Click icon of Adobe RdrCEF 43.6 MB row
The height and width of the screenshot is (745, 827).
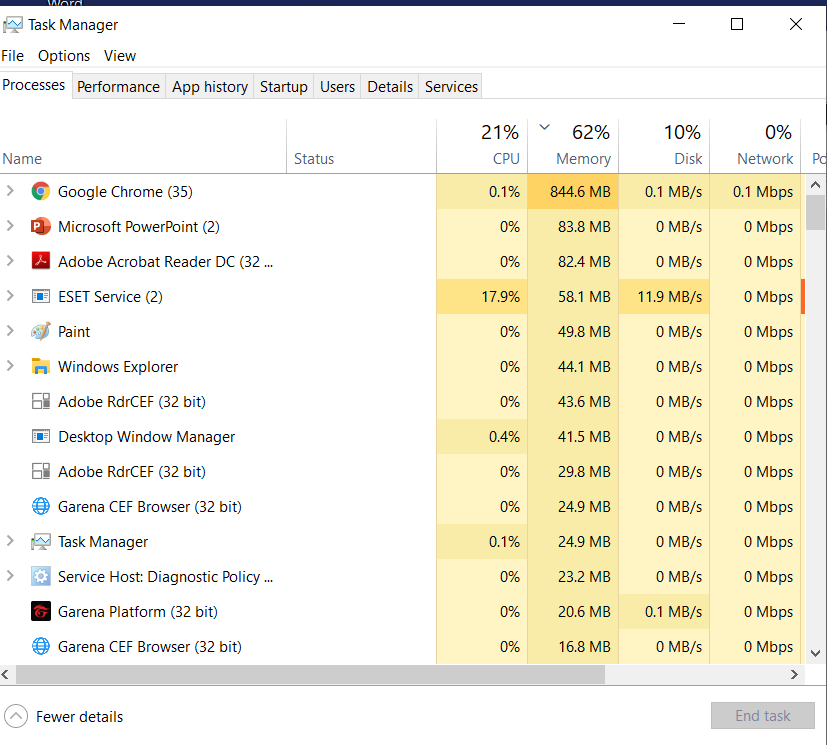(41, 401)
